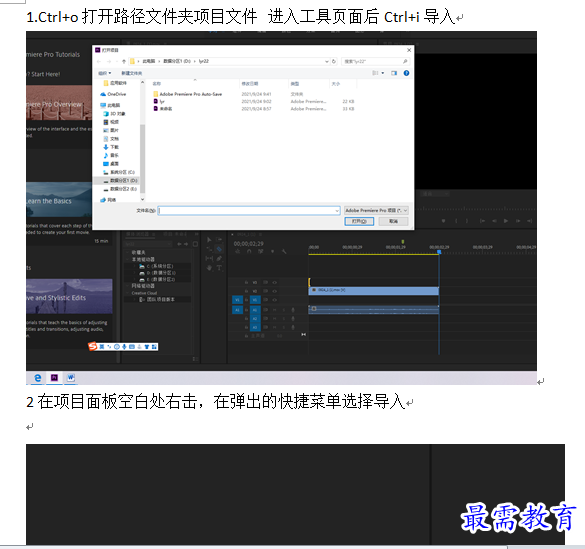Select the Pen tool in Premiere
The width and height of the screenshot is (585, 549).
point(219,258)
